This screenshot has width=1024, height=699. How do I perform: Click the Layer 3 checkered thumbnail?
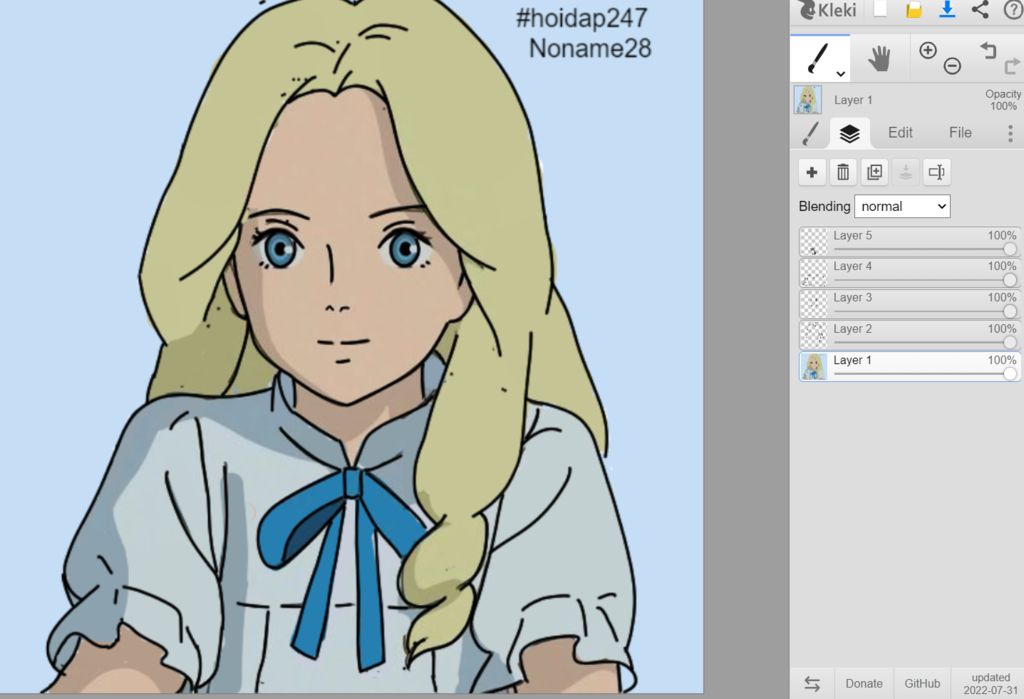pos(814,304)
